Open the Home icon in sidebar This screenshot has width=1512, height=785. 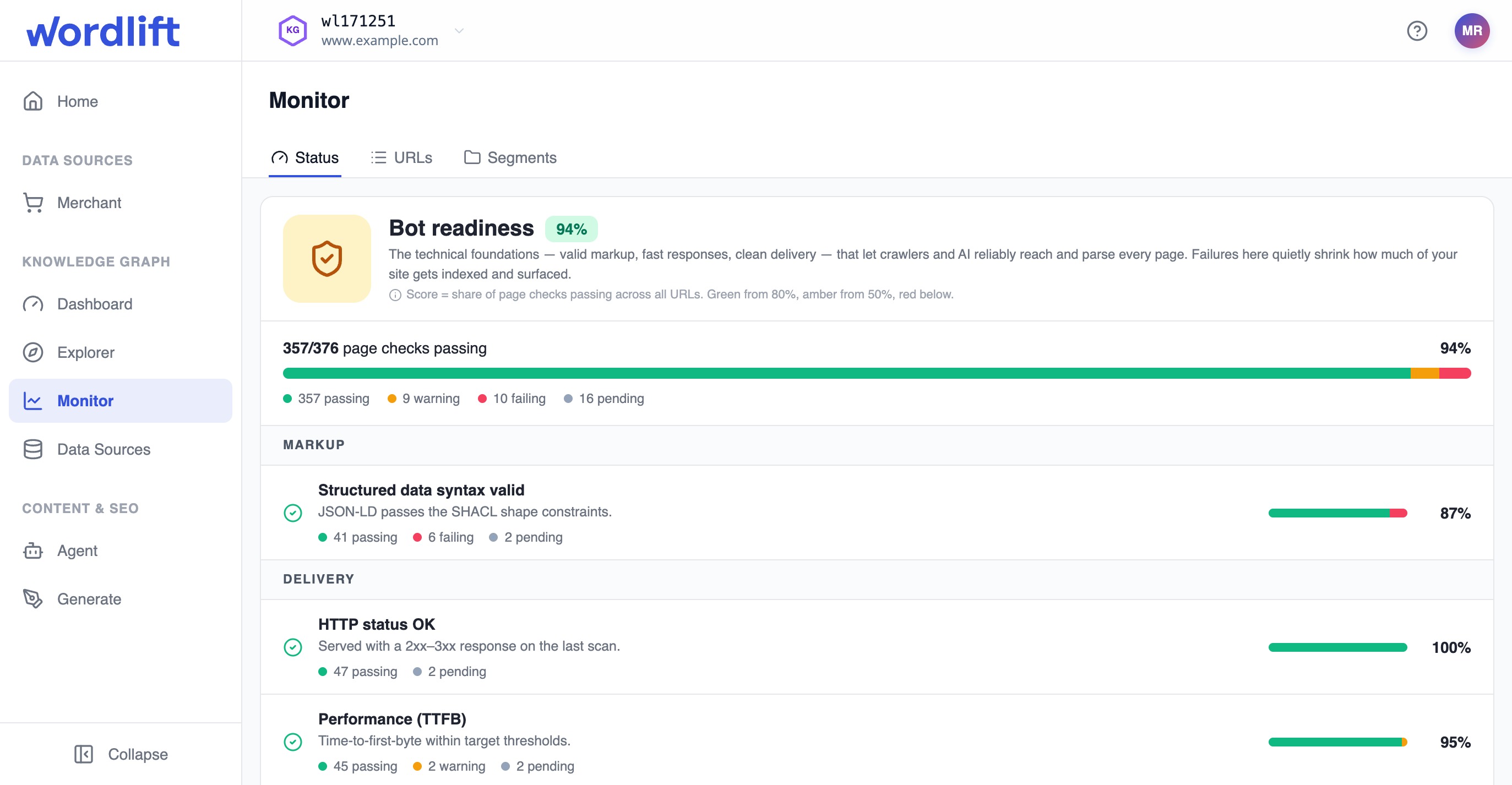[x=33, y=101]
